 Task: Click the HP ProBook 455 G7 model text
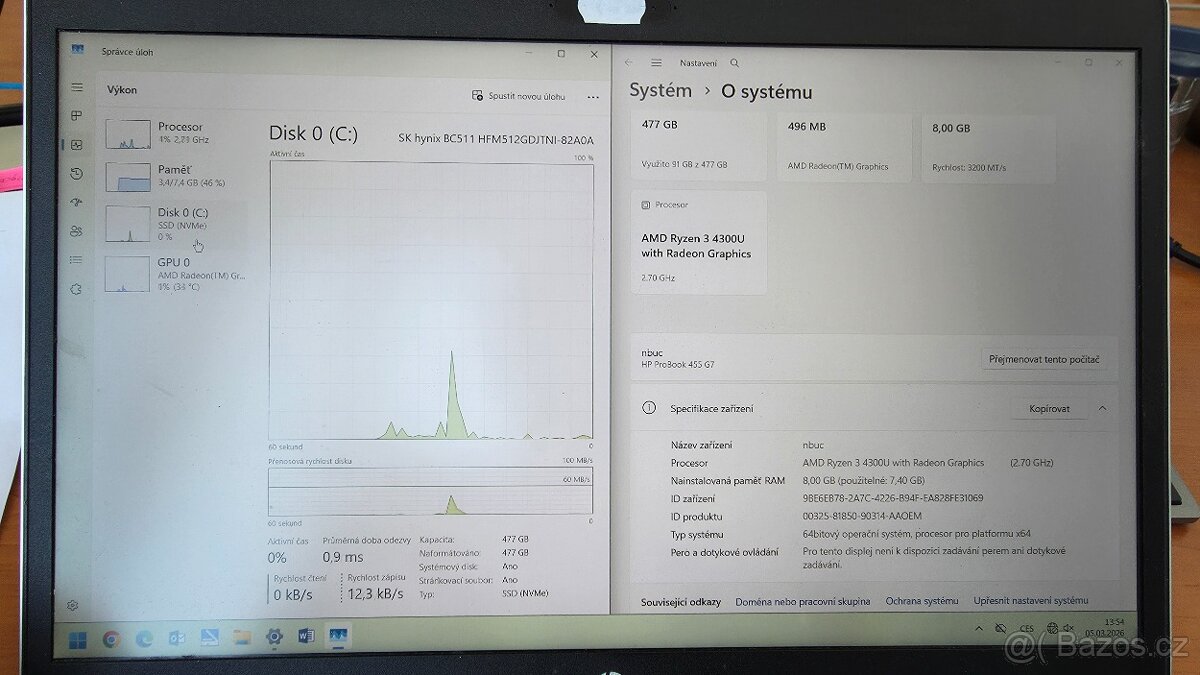click(x=677, y=365)
